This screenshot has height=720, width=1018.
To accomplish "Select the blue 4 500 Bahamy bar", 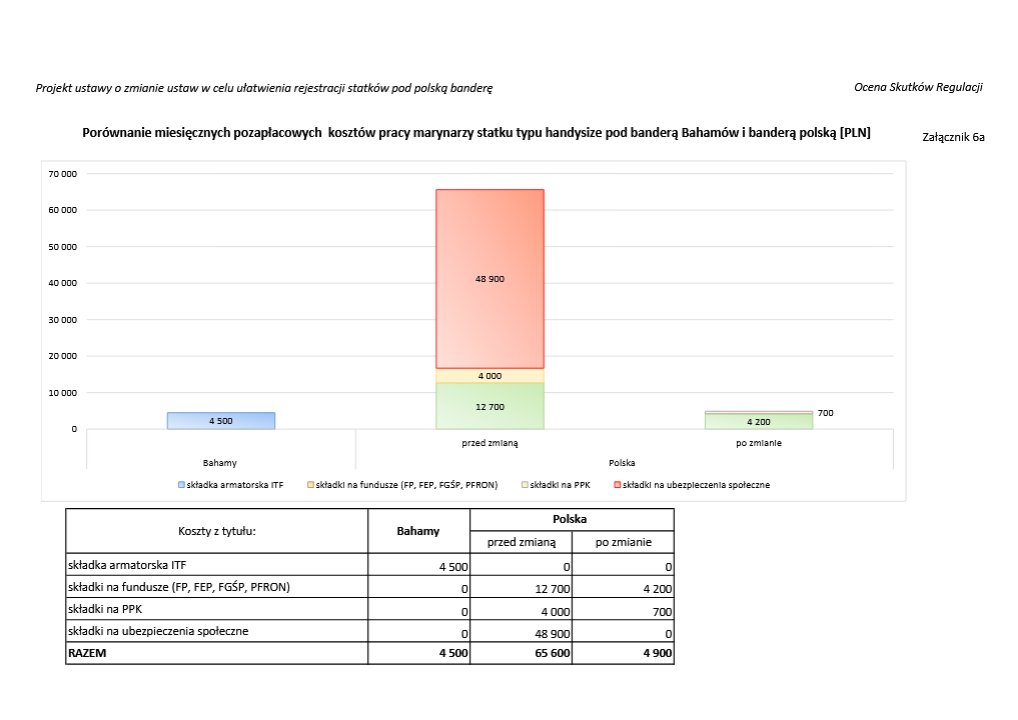I will coord(221,421).
